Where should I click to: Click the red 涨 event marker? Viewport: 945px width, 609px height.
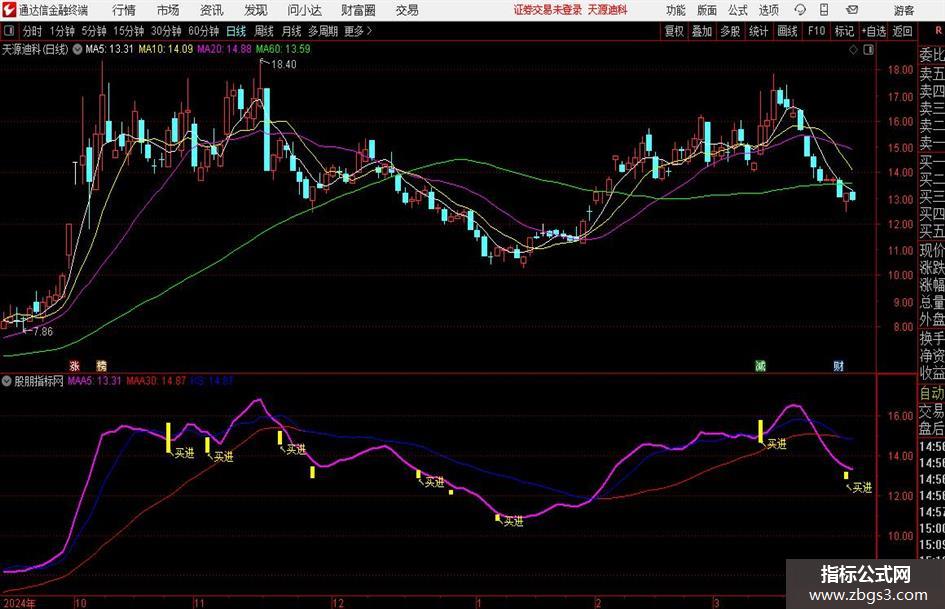[75, 365]
